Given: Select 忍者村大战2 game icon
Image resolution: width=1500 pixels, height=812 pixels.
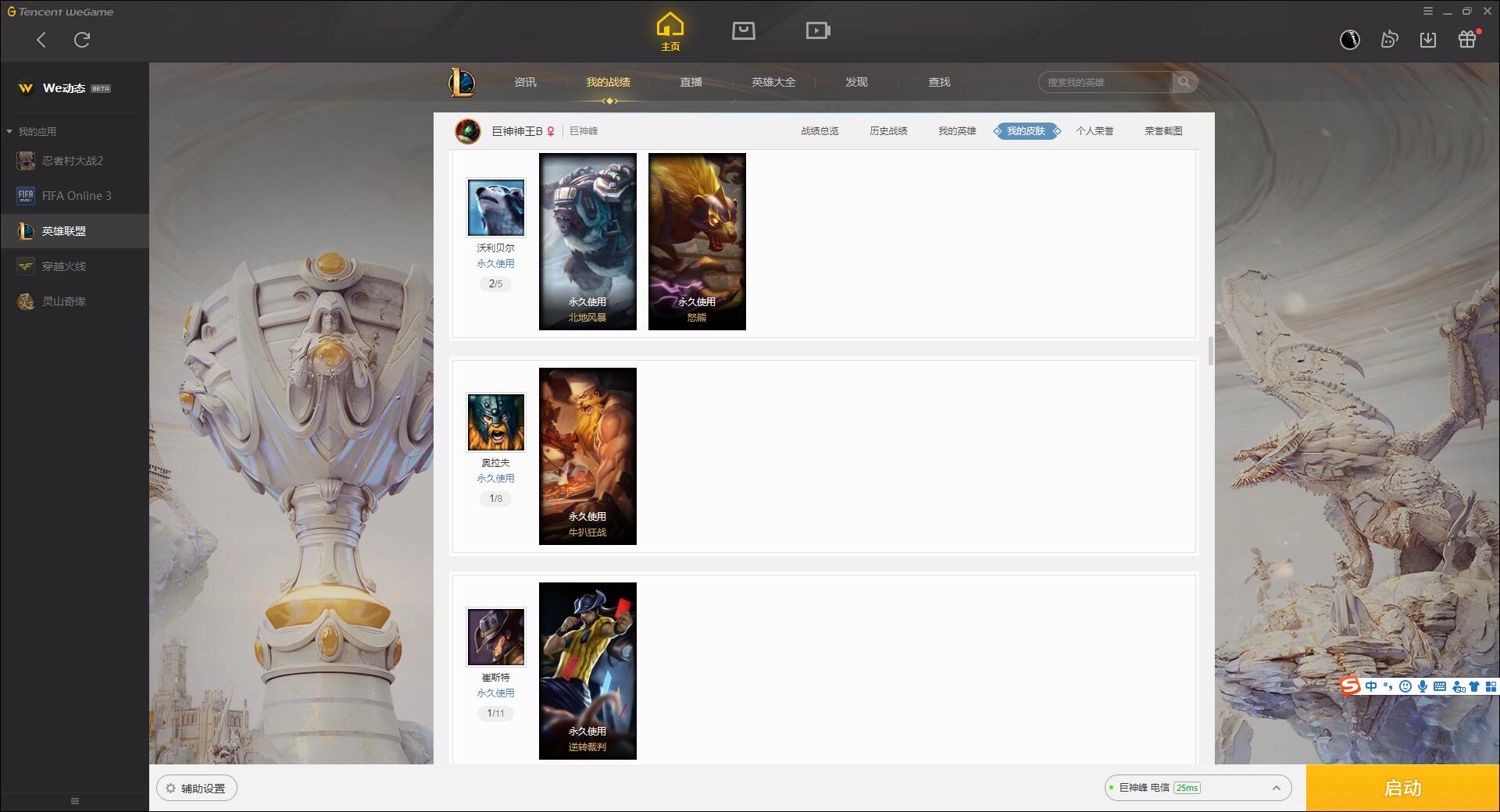Looking at the screenshot, I should tap(26, 161).
